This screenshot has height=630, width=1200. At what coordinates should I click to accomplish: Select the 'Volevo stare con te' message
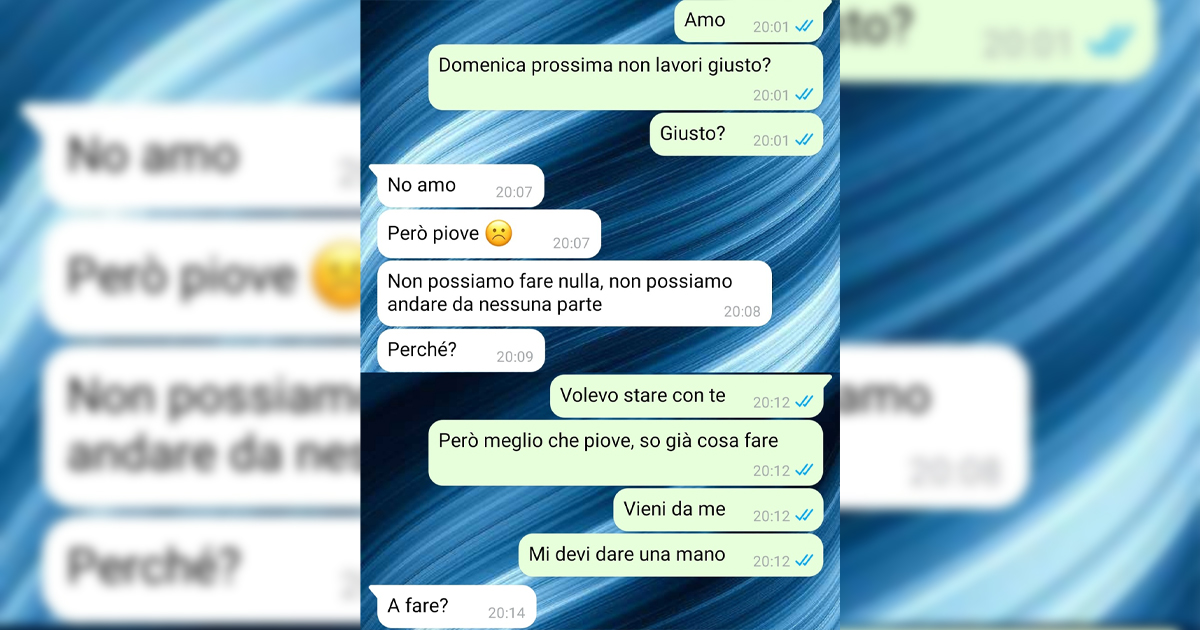[x=688, y=396]
